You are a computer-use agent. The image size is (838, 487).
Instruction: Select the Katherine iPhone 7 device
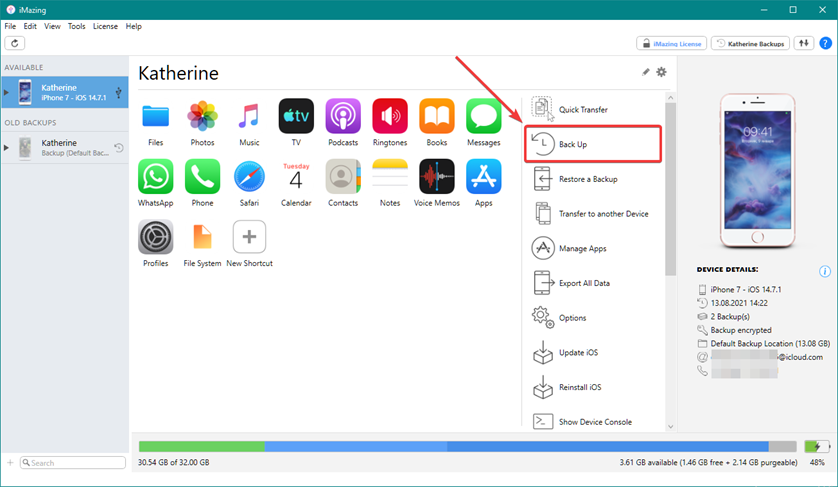[65, 92]
